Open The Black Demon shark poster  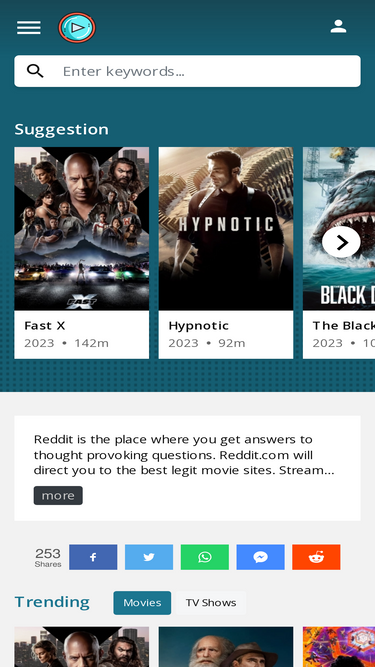click(x=339, y=228)
